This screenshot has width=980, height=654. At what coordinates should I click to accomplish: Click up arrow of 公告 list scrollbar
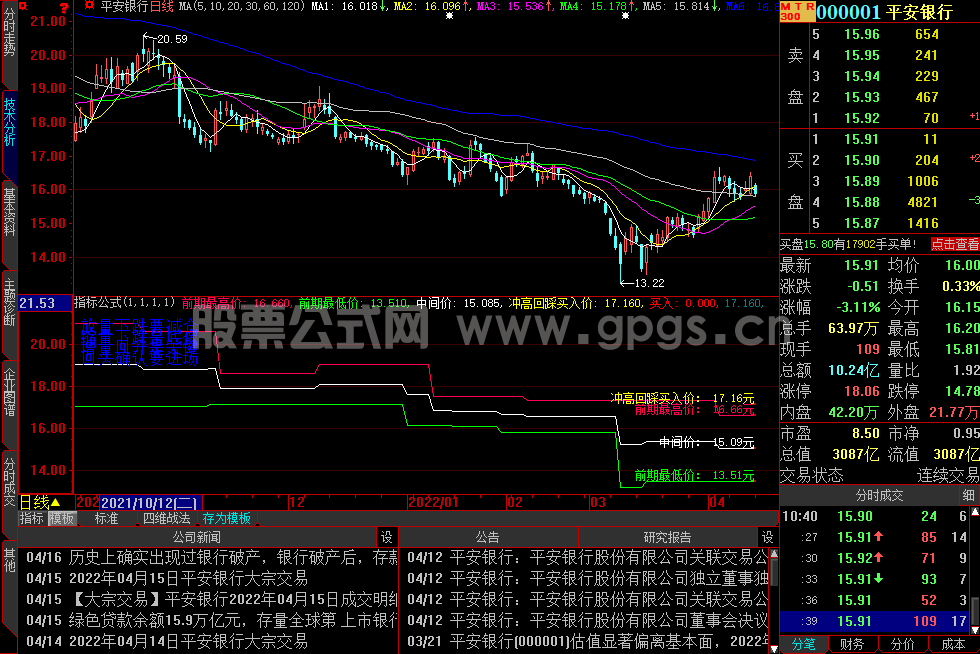(x=774, y=553)
